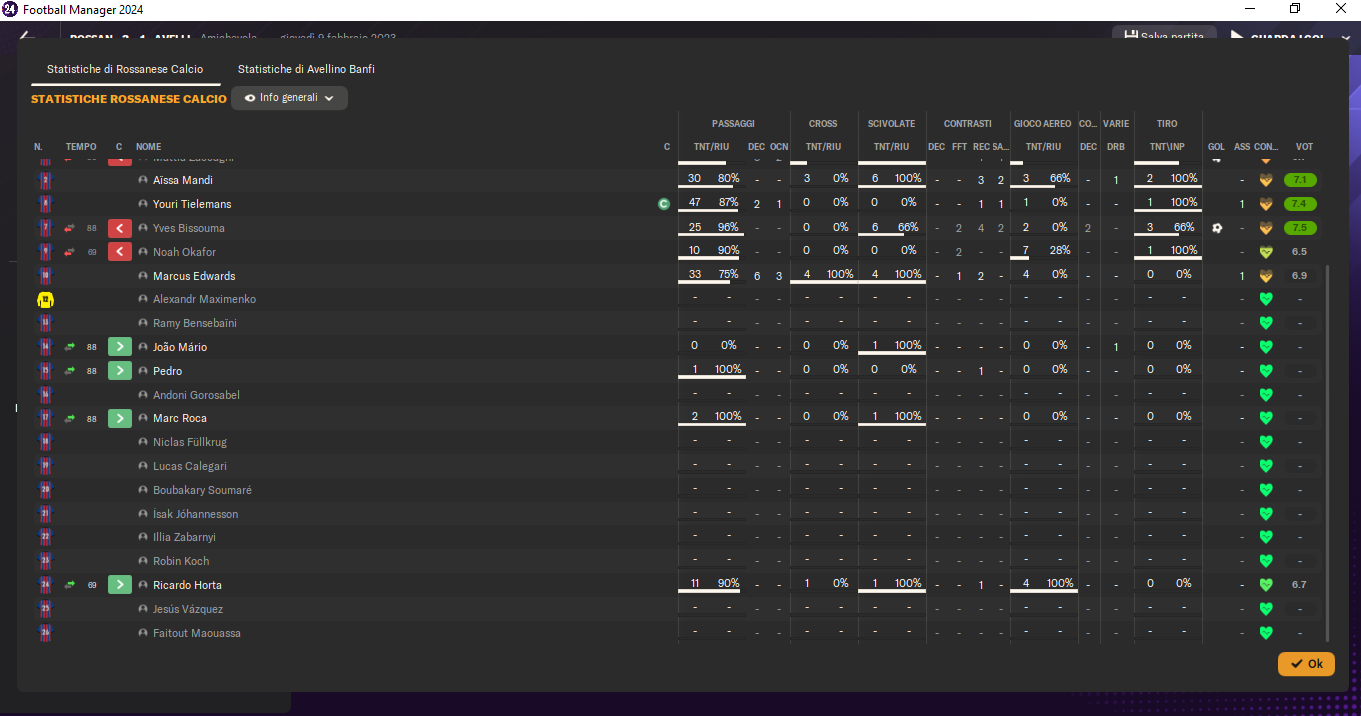Click green substituted-on chevron for Ricardo Horta
The width and height of the screenshot is (1361, 716).
(x=120, y=585)
